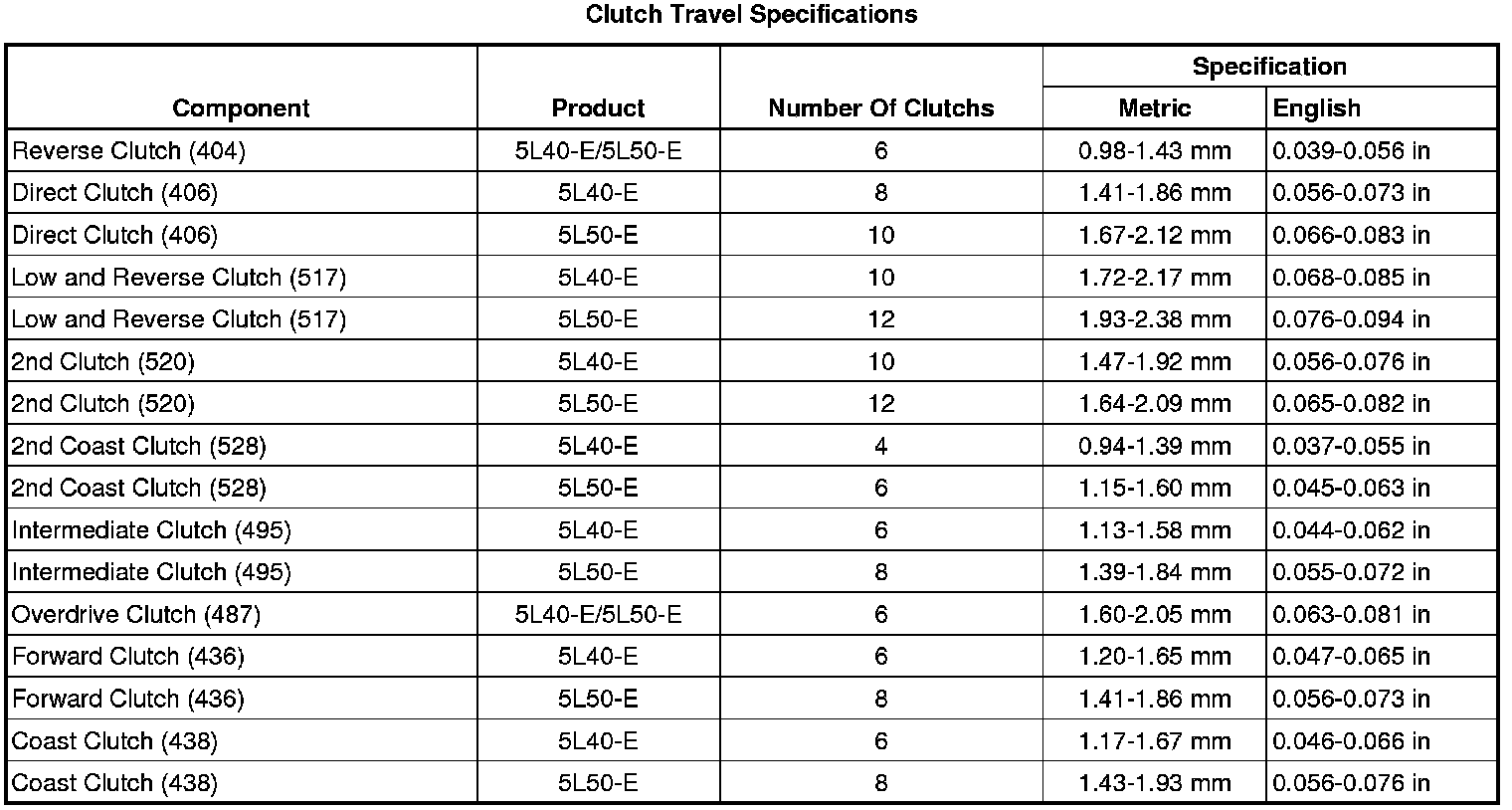1512x810 pixels.
Task: Select the 0.045-0.063 in English cell
Action: pos(1351,489)
